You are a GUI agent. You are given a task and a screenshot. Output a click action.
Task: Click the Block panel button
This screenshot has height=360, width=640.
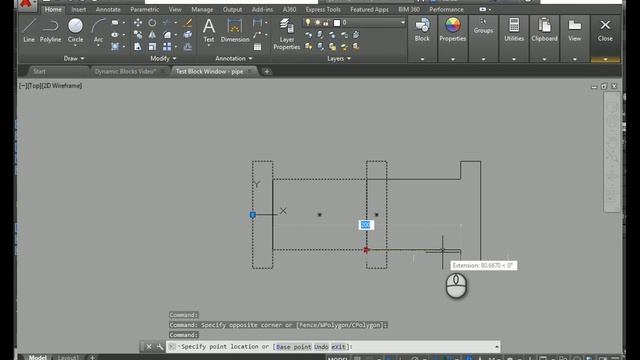pos(422,31)
